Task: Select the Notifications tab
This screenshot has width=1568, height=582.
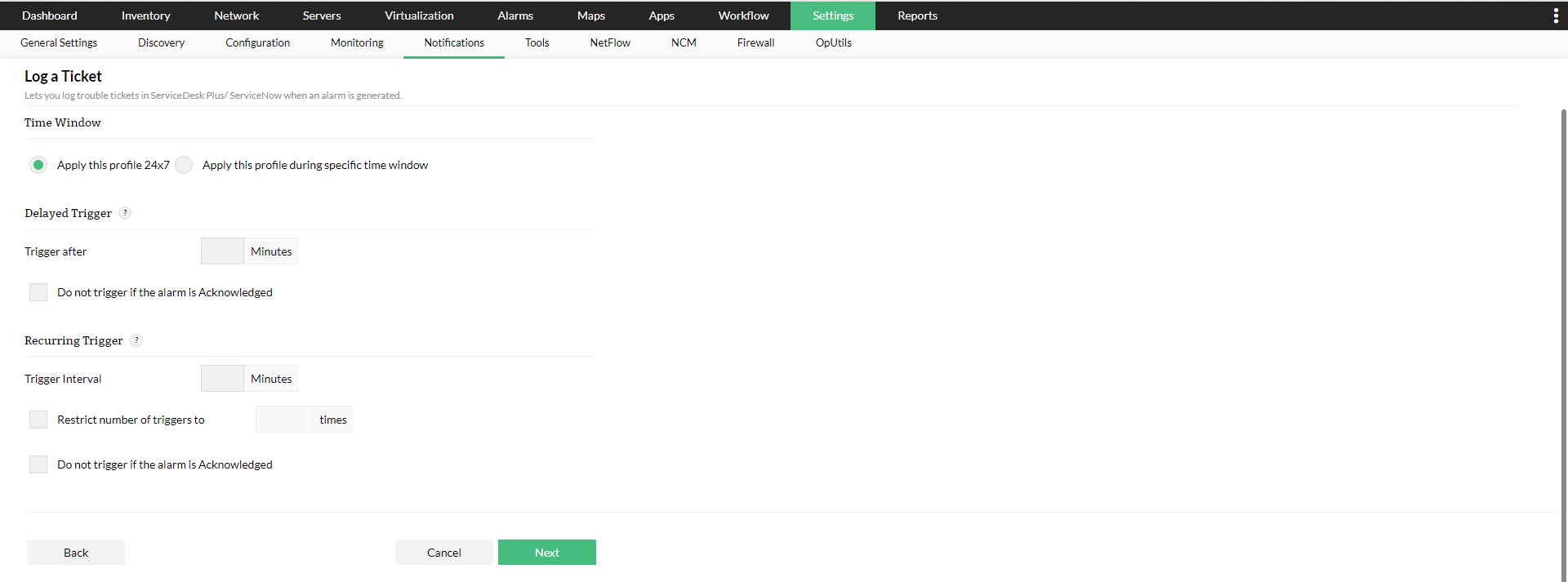Action: point(454,43)
